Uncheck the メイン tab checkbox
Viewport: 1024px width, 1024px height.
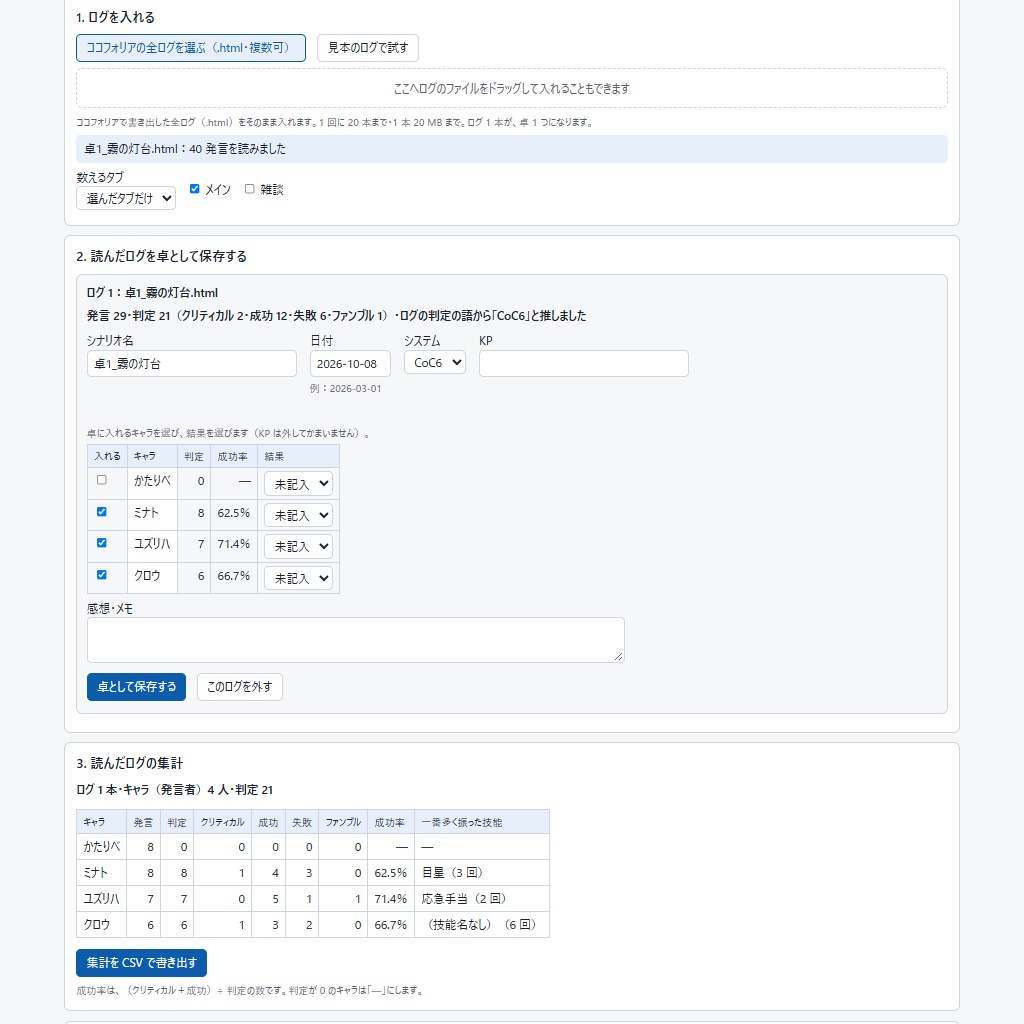coord(195,189)
